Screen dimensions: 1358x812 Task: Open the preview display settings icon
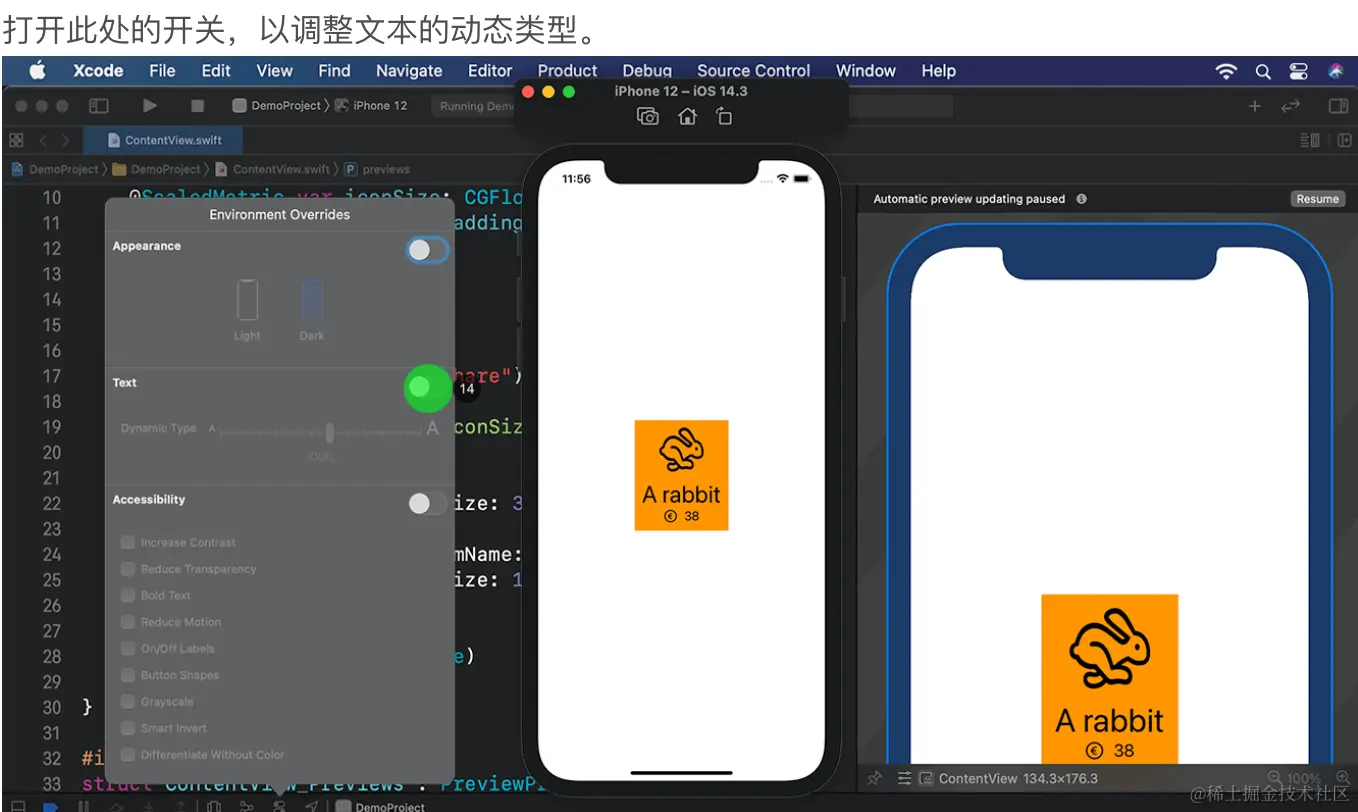[905, 778]
